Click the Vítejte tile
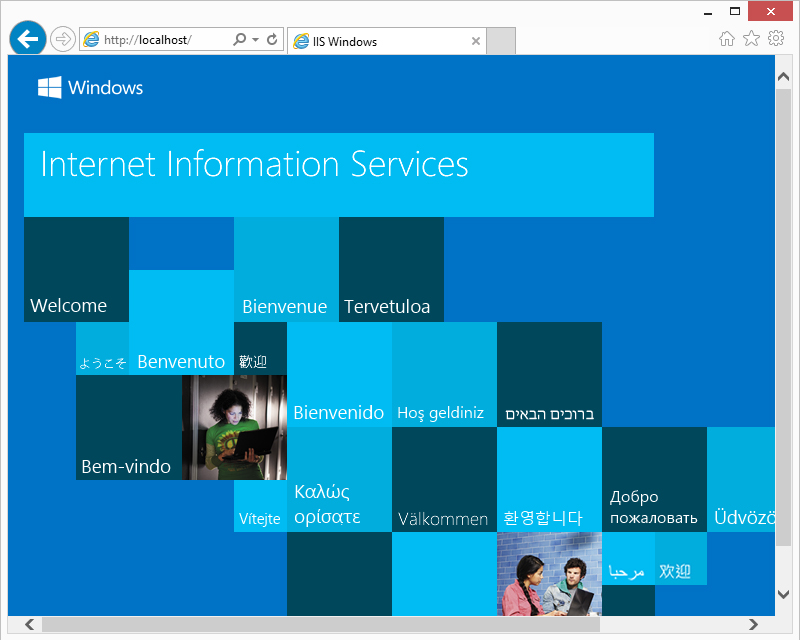Viewport: 800px width, 640px height. tap(260, 506)
